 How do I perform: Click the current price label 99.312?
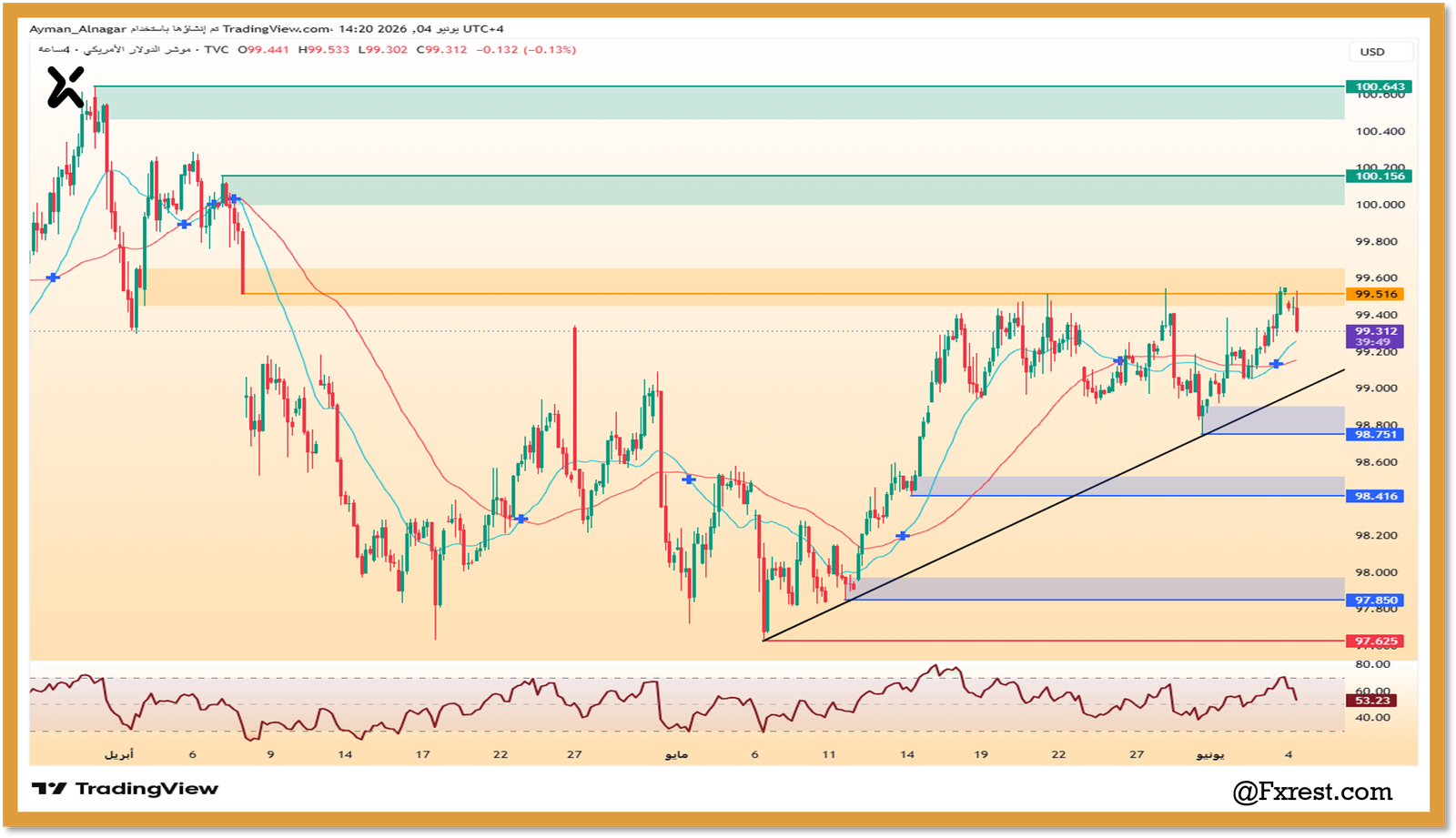(1375, 331)
